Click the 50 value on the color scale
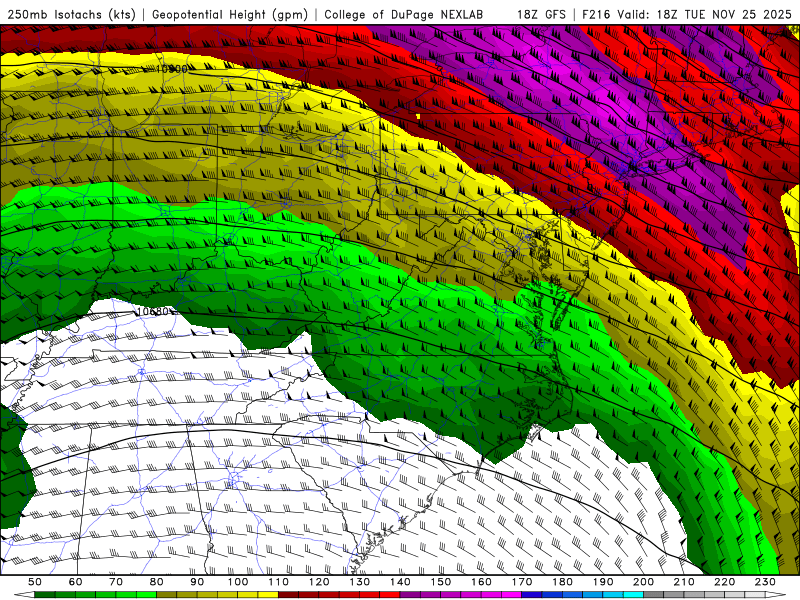The width and height of the screenshot is (800, 600). [35, 582]
